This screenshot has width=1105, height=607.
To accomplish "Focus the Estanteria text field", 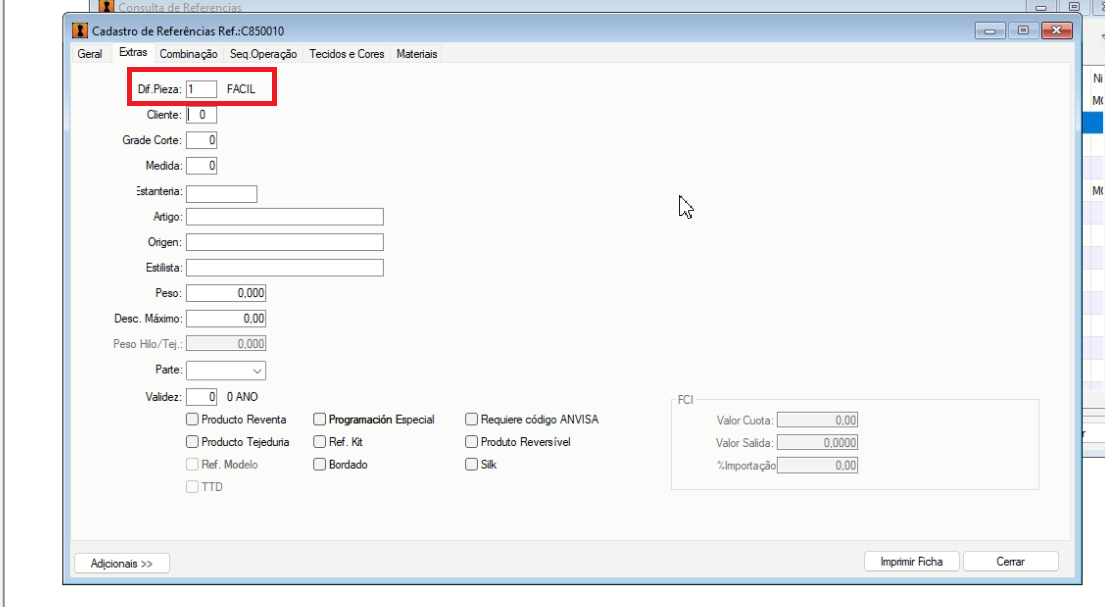I will coord(222,194).
